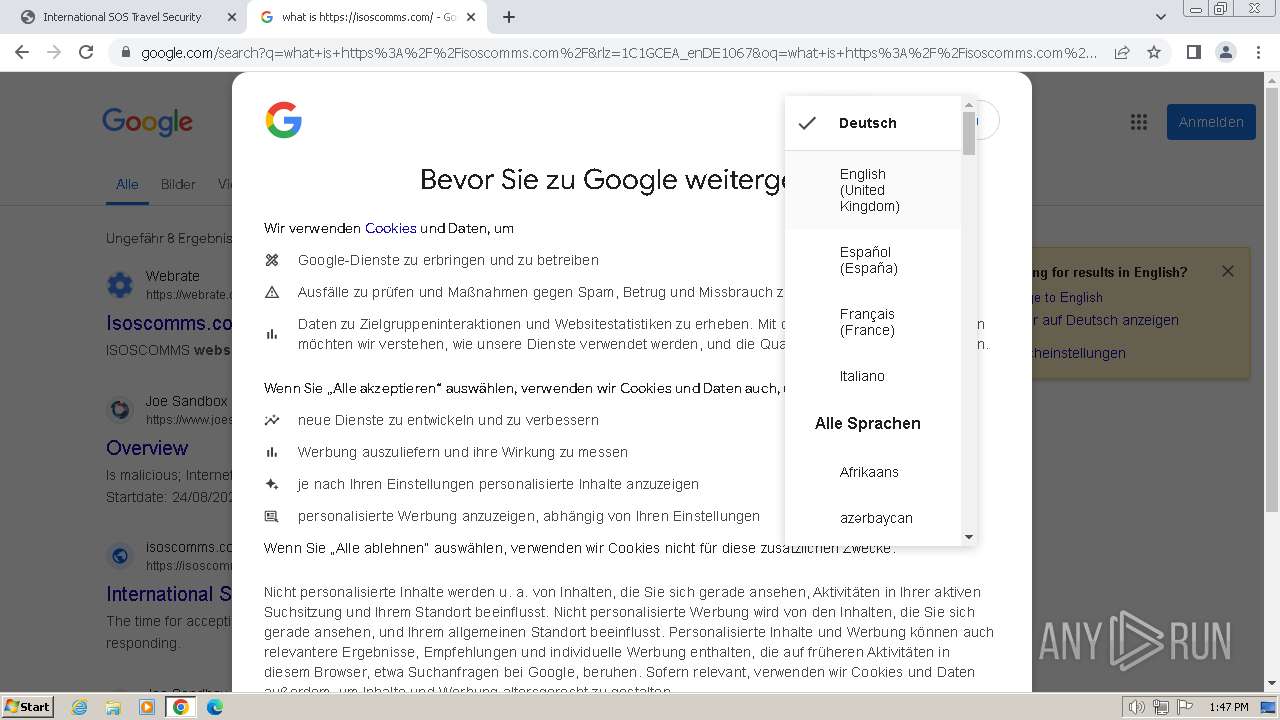Screen dimensions: 1280x720
Task: Open the Overview search result link
Action: click(147, 448)
